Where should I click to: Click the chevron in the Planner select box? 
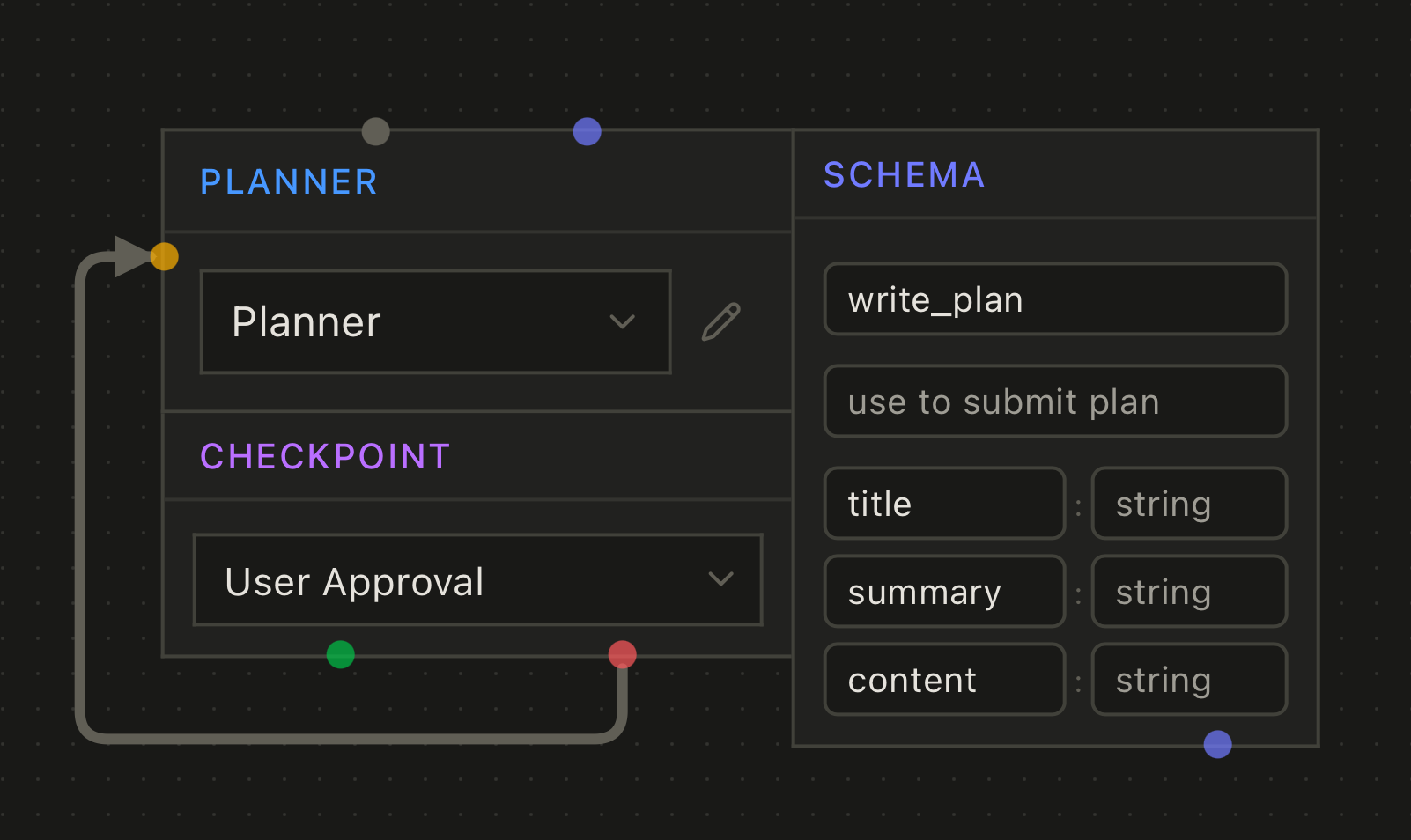click(x=623, y=322)
